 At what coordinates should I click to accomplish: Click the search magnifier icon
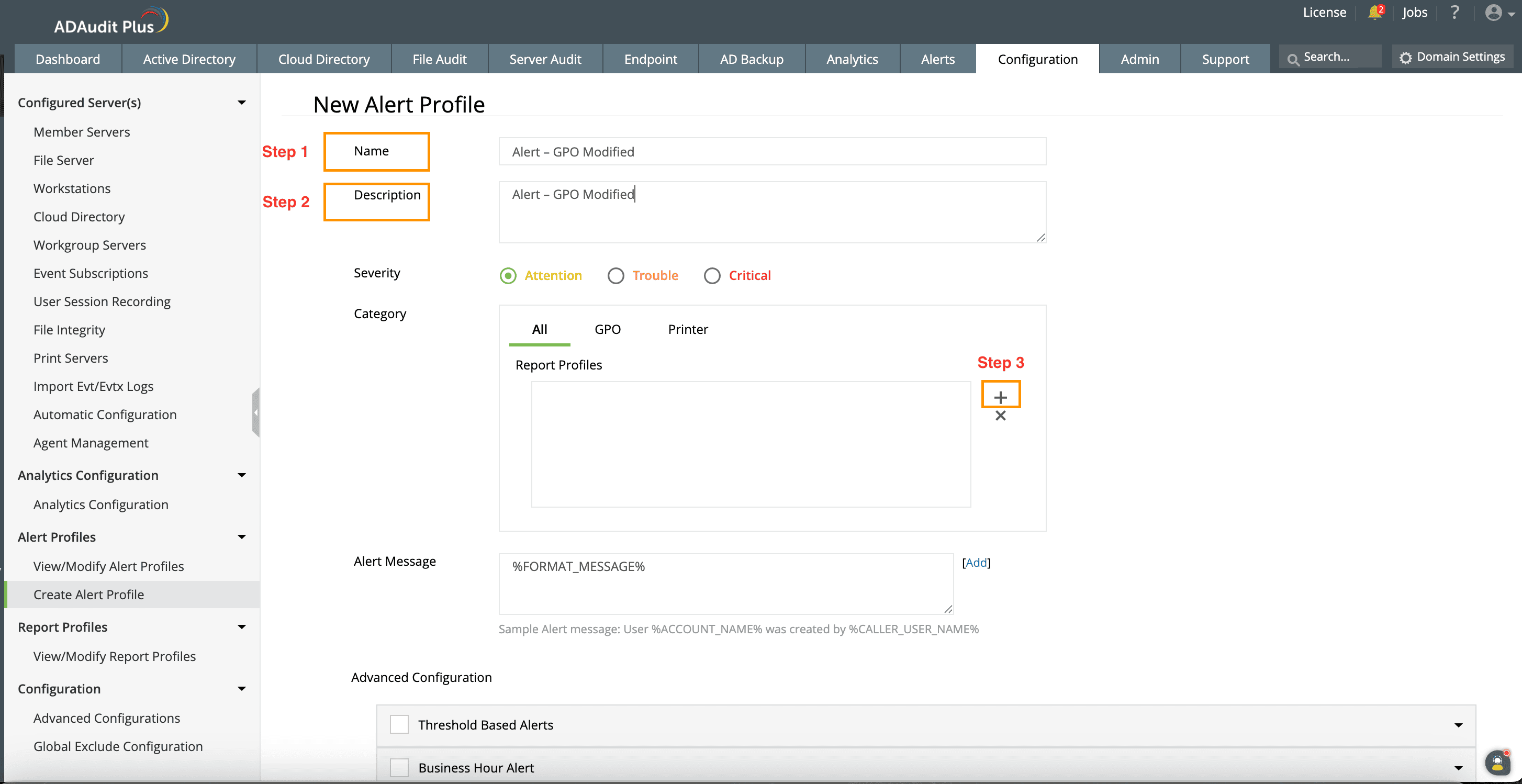click(x=1293, y=59)
